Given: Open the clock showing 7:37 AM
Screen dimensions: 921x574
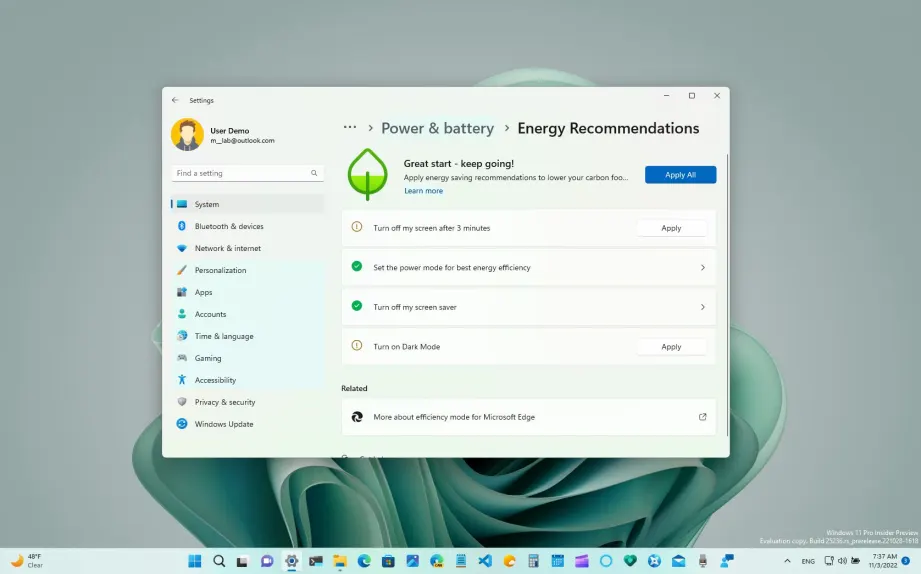Looking at the screenshot, I should point(884,560).
